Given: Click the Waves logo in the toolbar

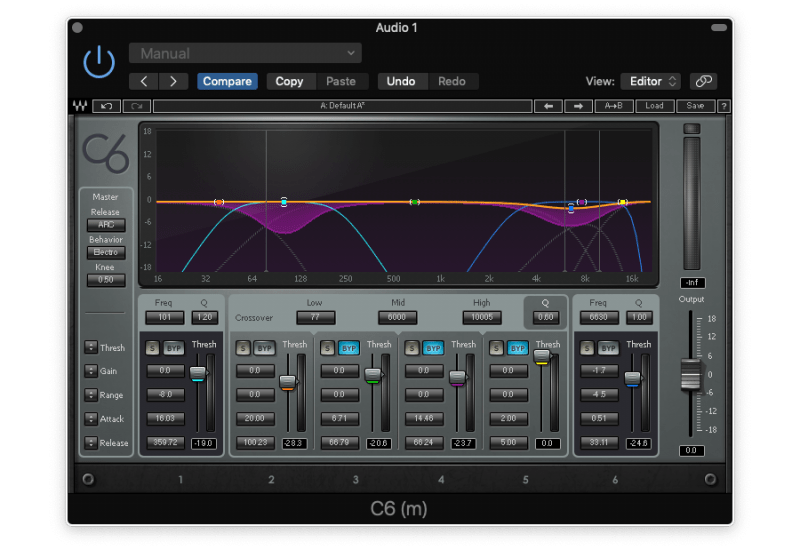Looking at the screenshot, I should pyautogui.click(x=80, y=106).
